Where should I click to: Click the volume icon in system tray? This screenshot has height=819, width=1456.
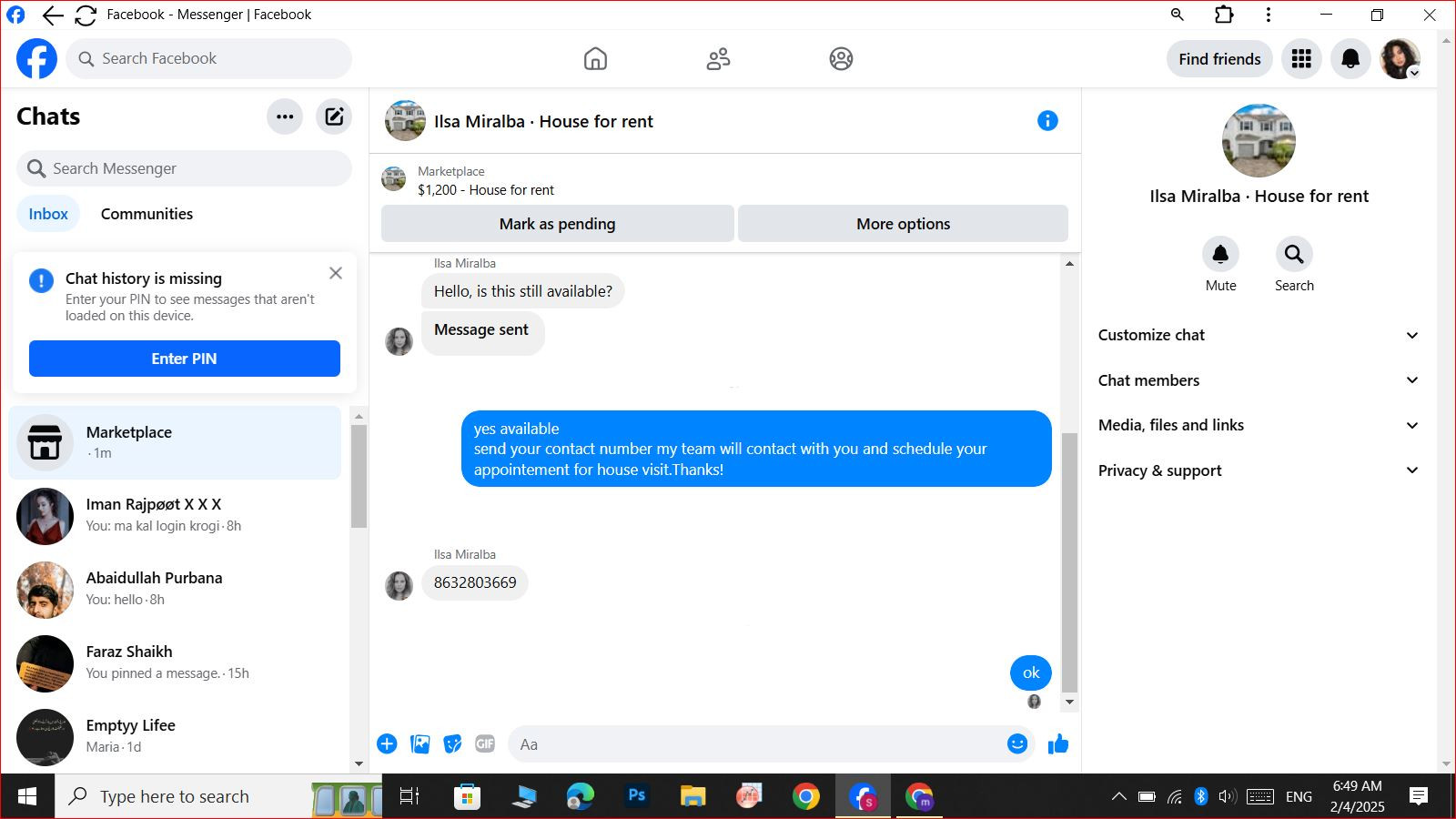pyautogui.click(x=1227, y=796)
